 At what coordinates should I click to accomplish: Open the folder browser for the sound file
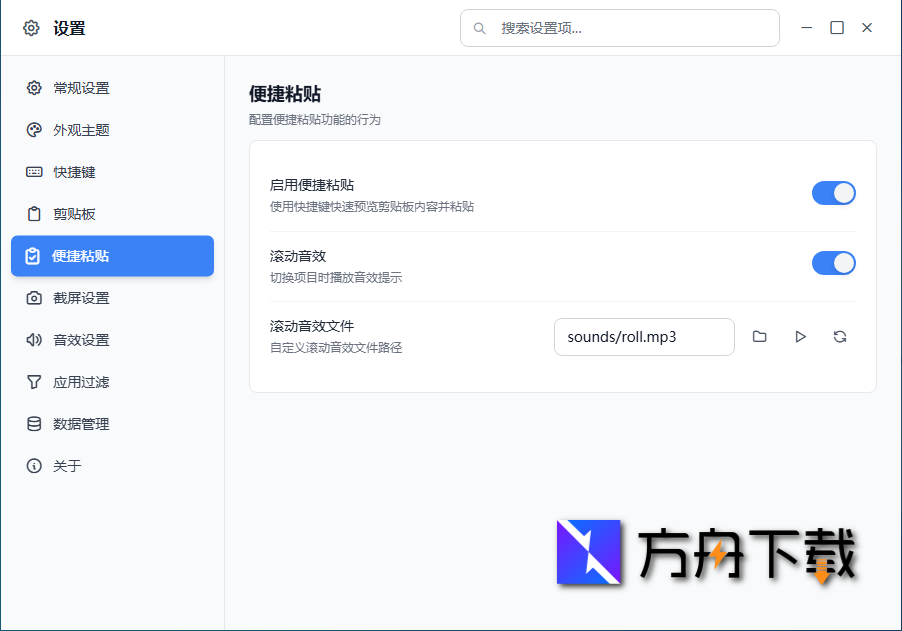(x=759, y=337)
